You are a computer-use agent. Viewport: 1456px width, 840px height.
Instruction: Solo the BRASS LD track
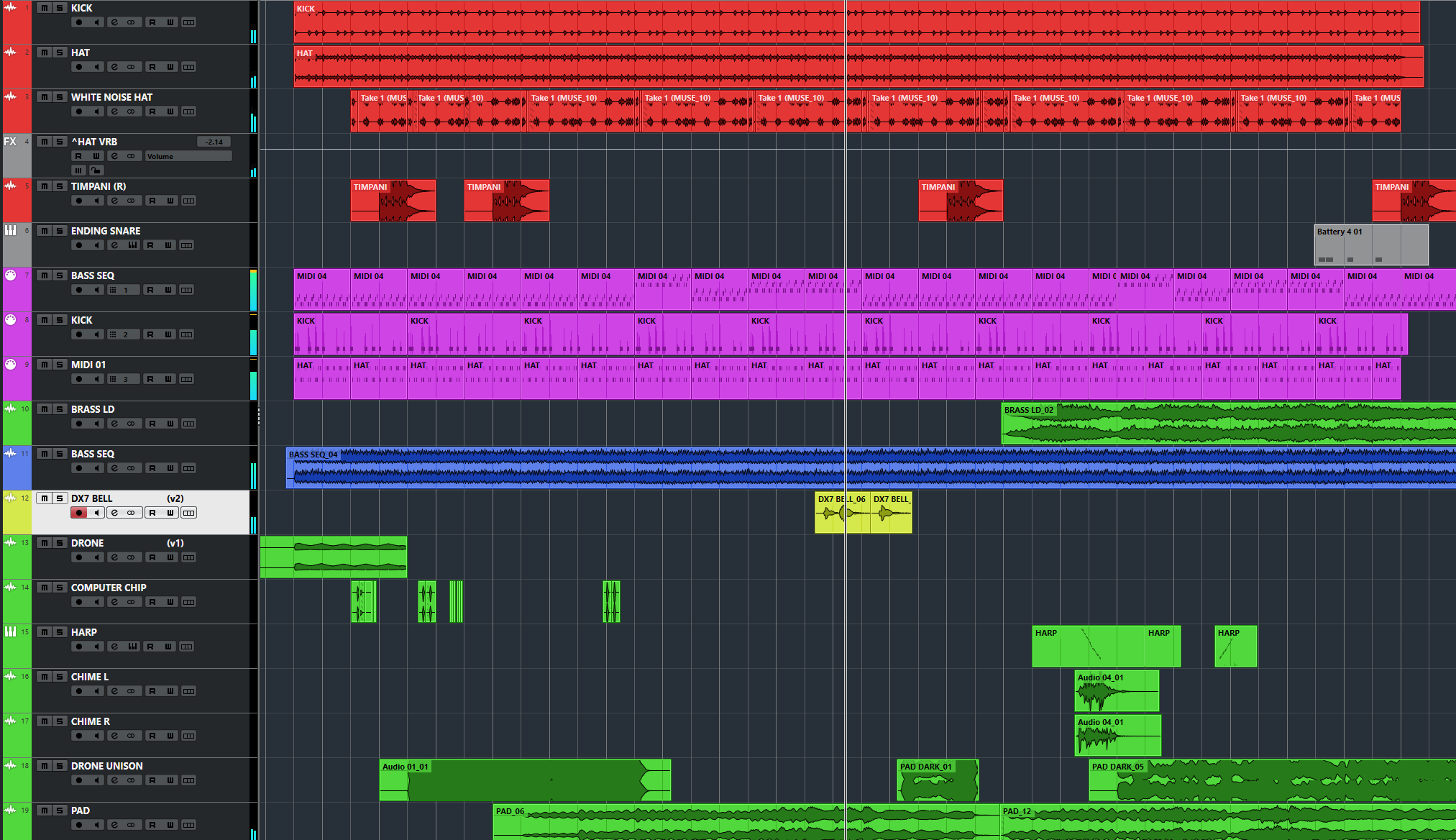[x=60, y=409]
